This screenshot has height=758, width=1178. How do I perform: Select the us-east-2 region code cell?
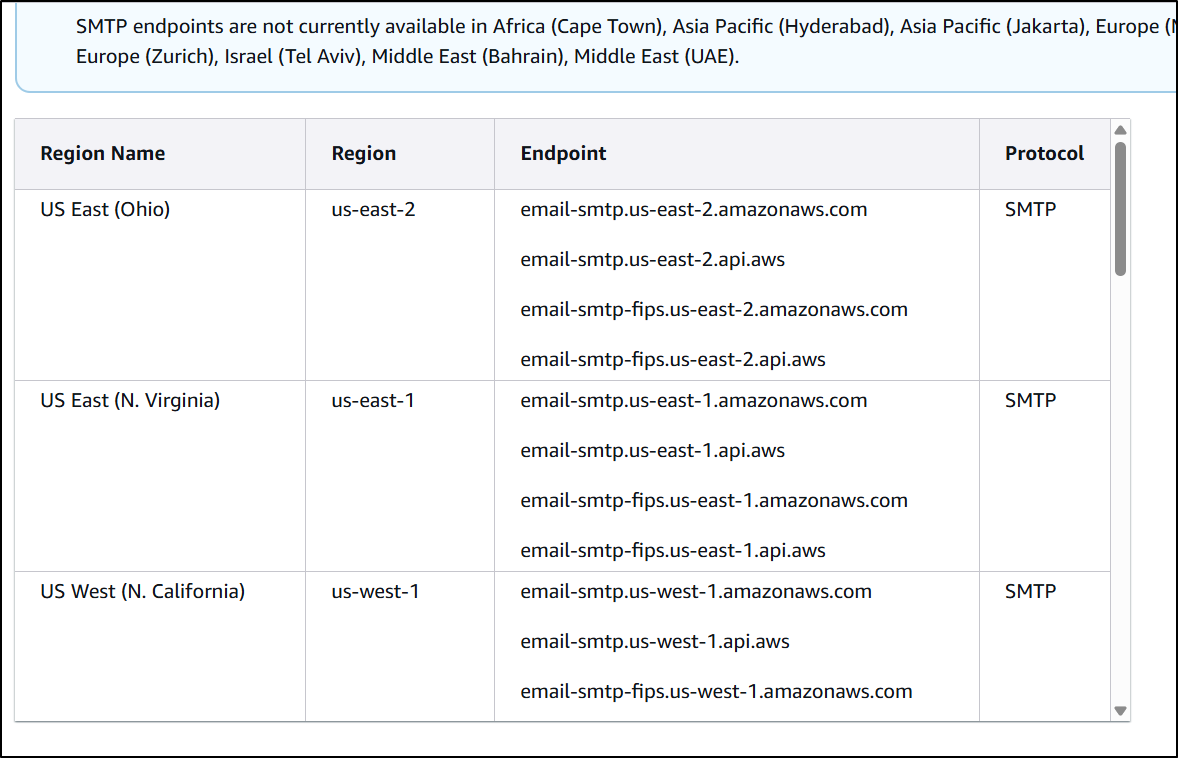[400, 285]
